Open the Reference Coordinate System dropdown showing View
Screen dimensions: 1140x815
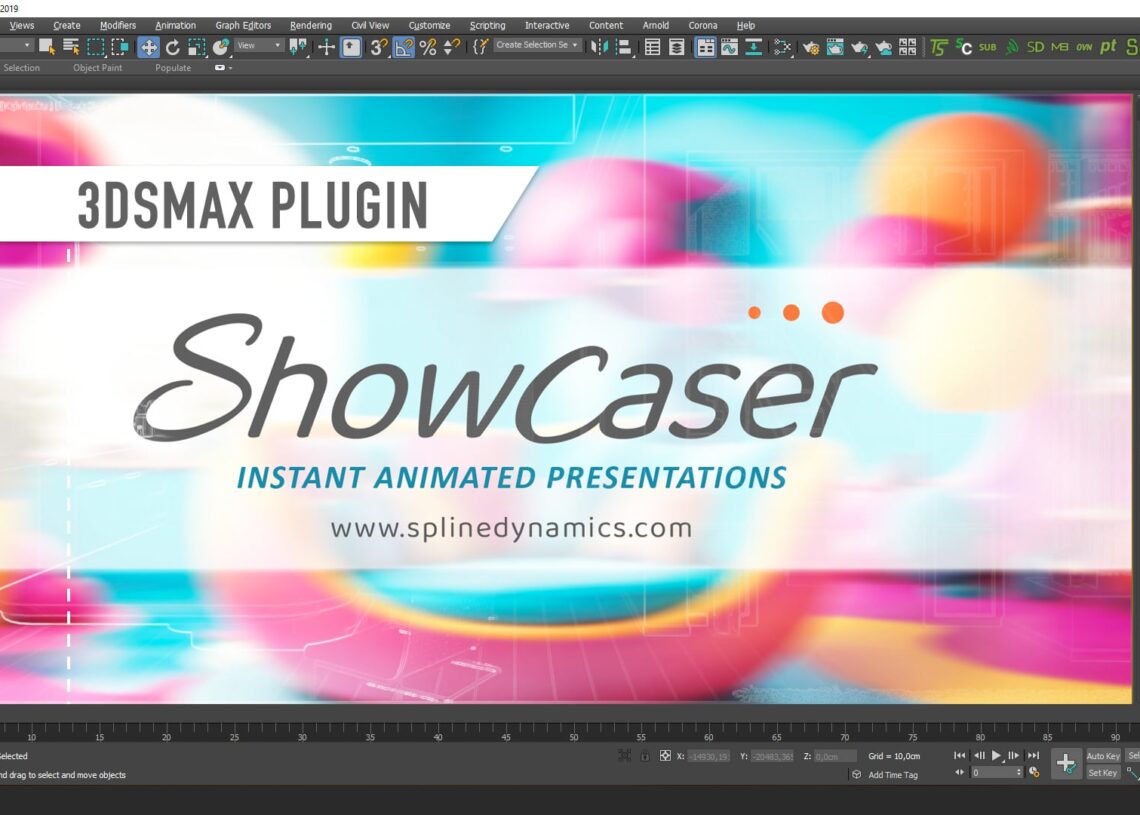(x=257, y=46)
